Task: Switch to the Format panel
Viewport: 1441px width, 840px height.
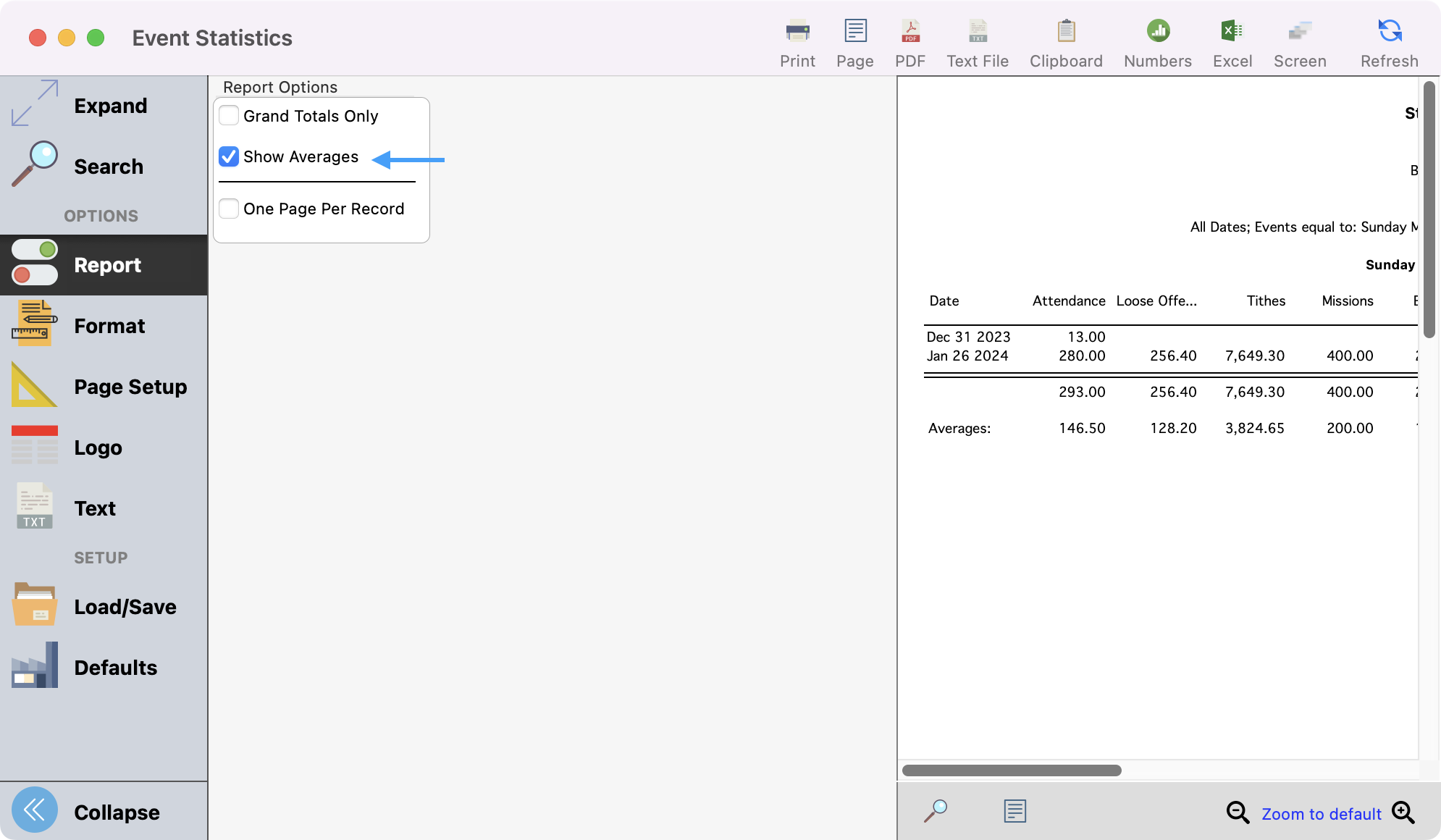Action: (104, 325)
